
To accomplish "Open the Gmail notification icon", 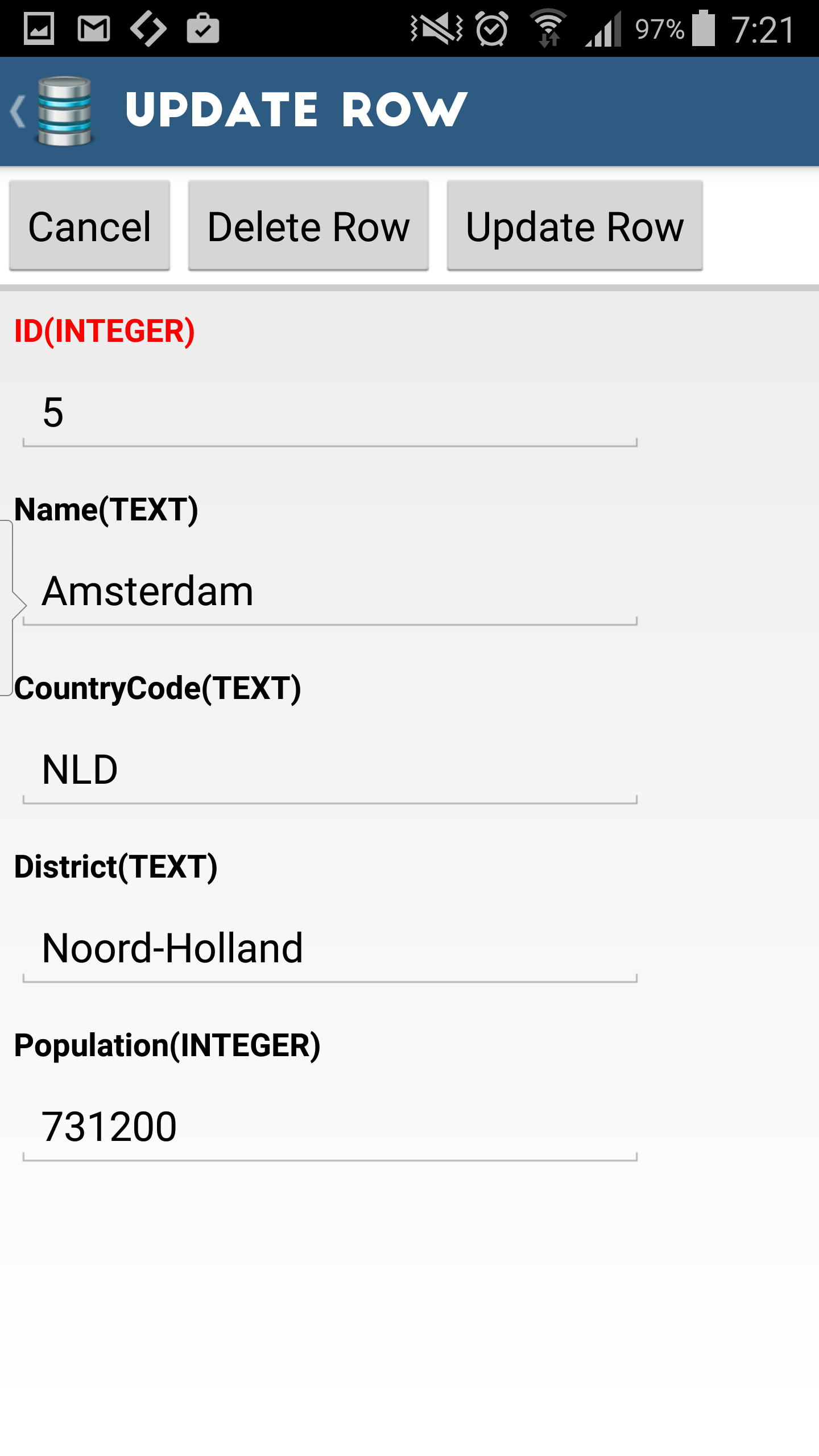I will click(94, 28).
